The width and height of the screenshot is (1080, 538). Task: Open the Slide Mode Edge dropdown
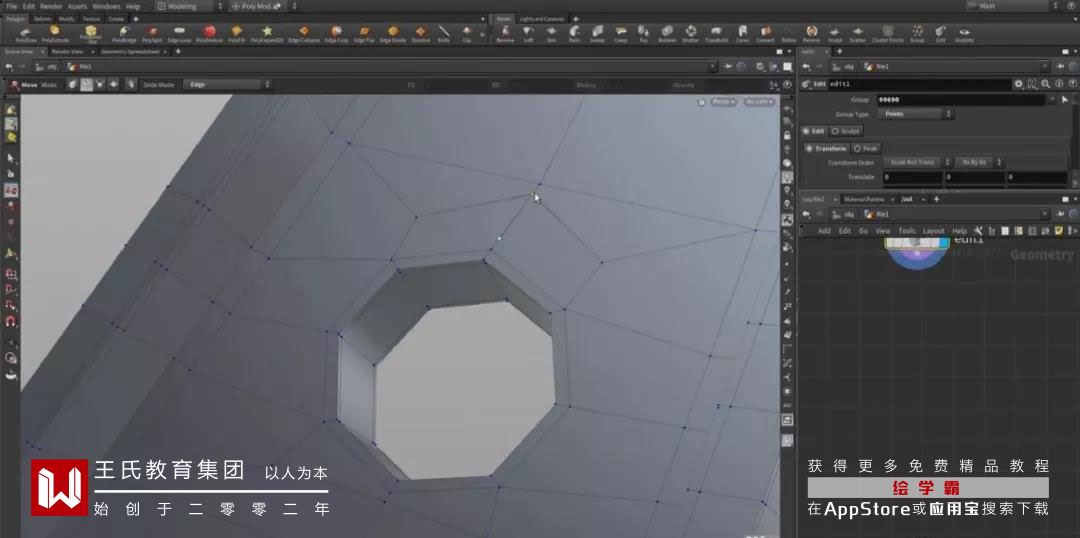click(x=227, y=85)
